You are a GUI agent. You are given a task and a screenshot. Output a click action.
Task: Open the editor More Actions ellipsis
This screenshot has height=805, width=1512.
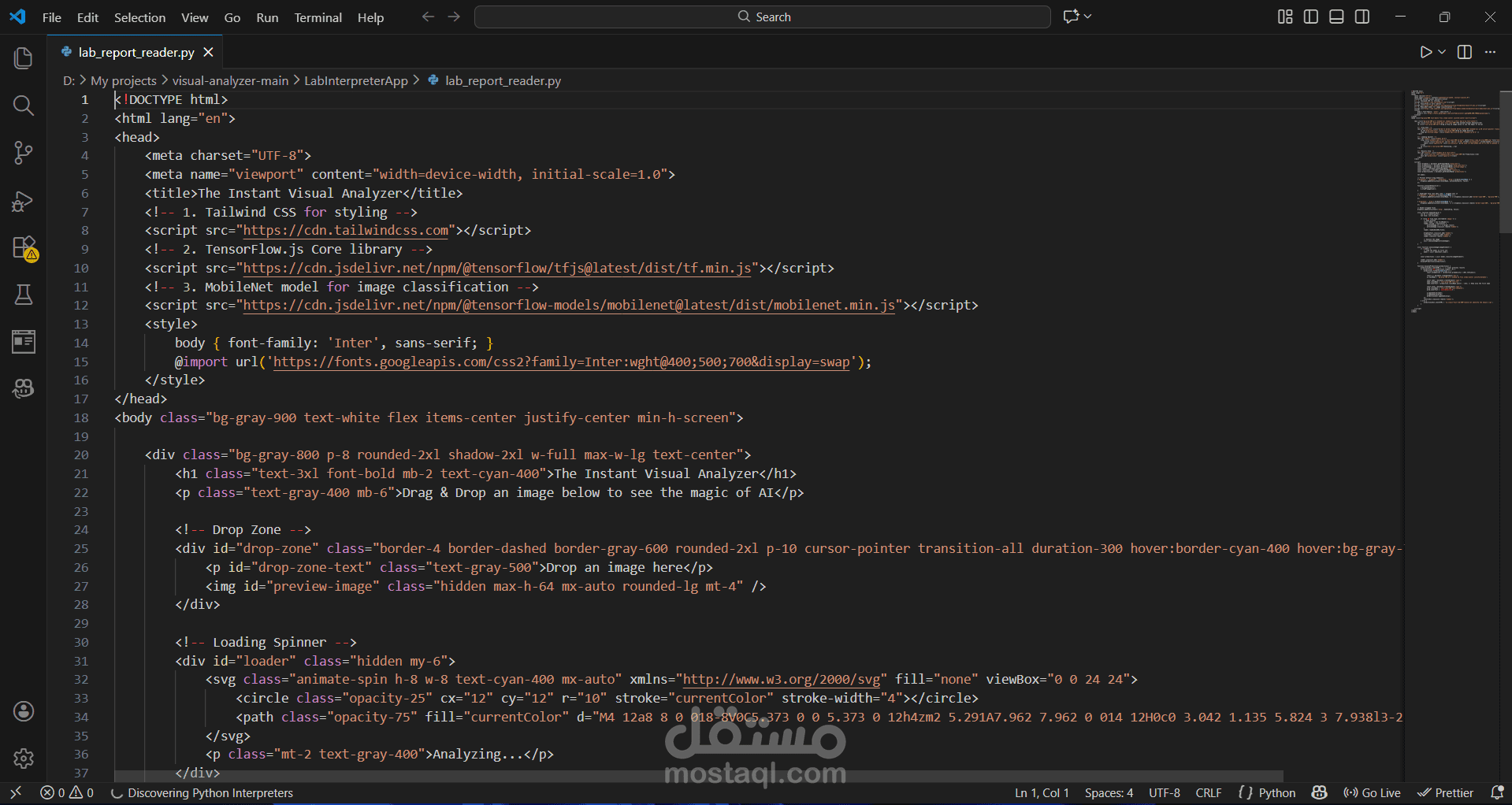1490,52
